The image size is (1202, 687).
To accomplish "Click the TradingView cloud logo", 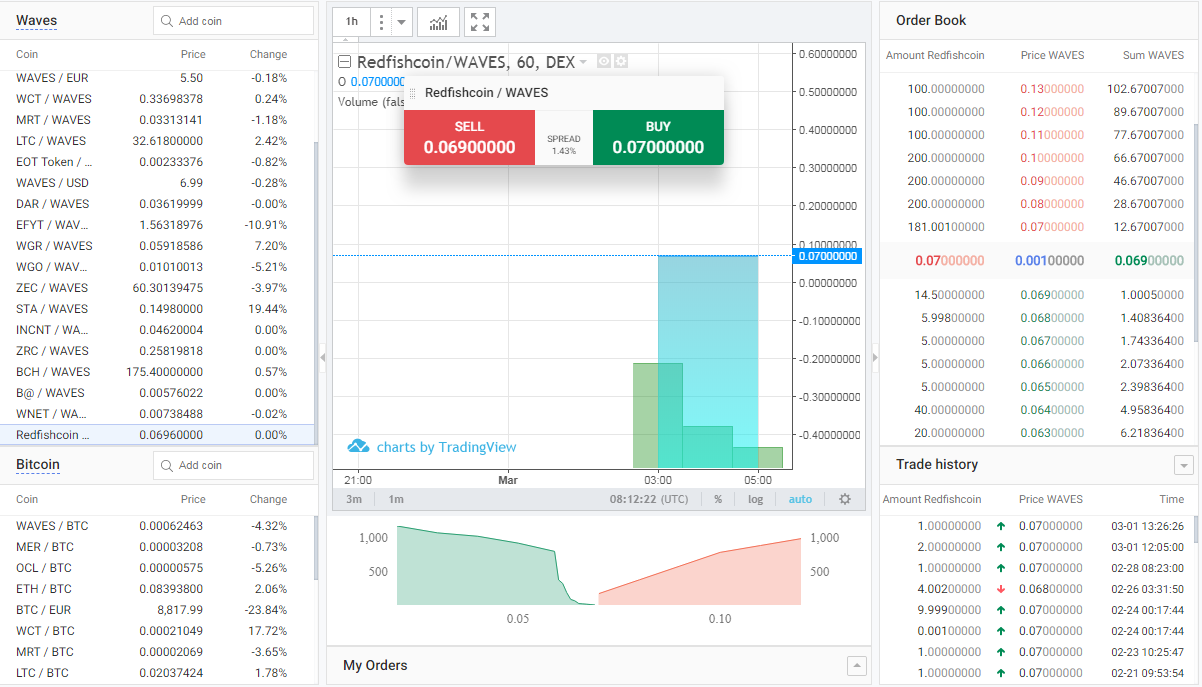I will (359, 446).
